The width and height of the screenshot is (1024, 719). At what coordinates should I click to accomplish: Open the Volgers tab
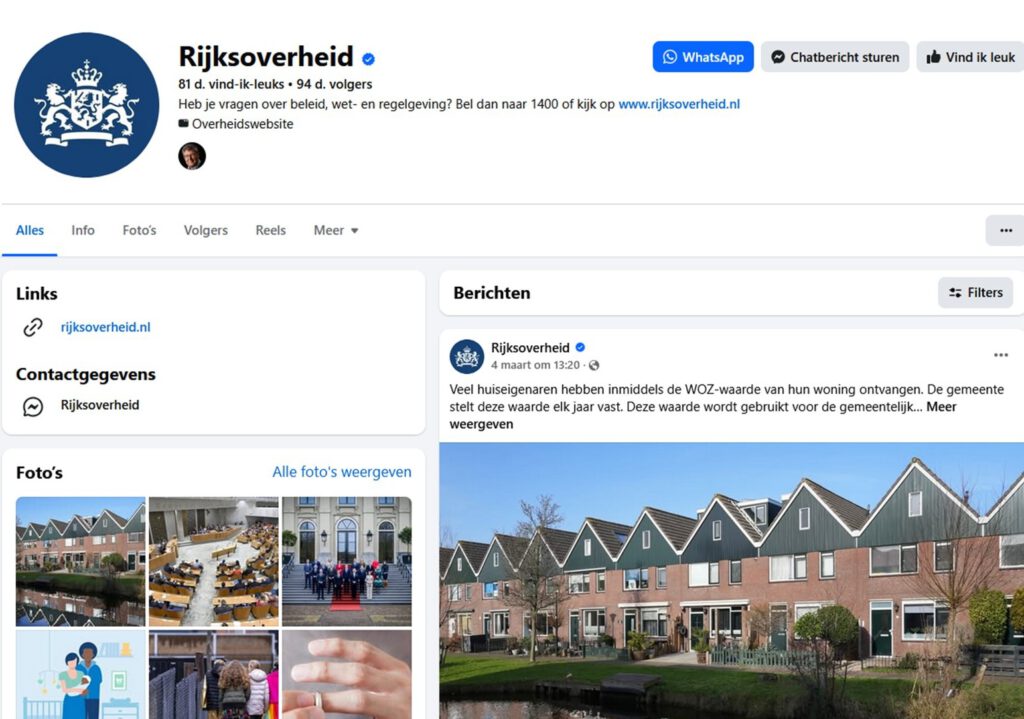coord(206,231)
